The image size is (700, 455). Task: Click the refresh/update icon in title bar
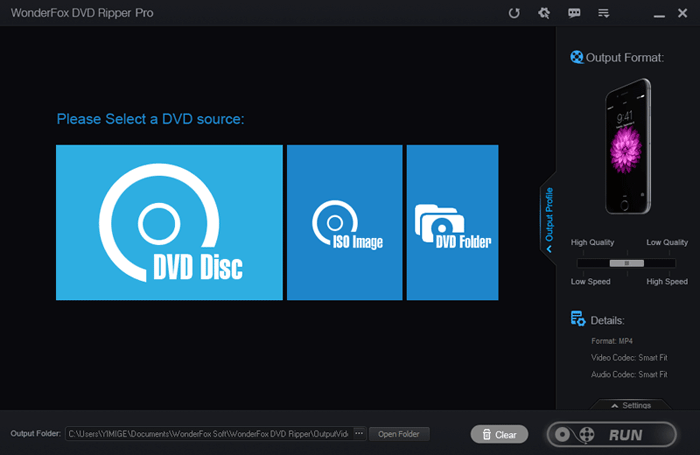(x=514, y=13)
